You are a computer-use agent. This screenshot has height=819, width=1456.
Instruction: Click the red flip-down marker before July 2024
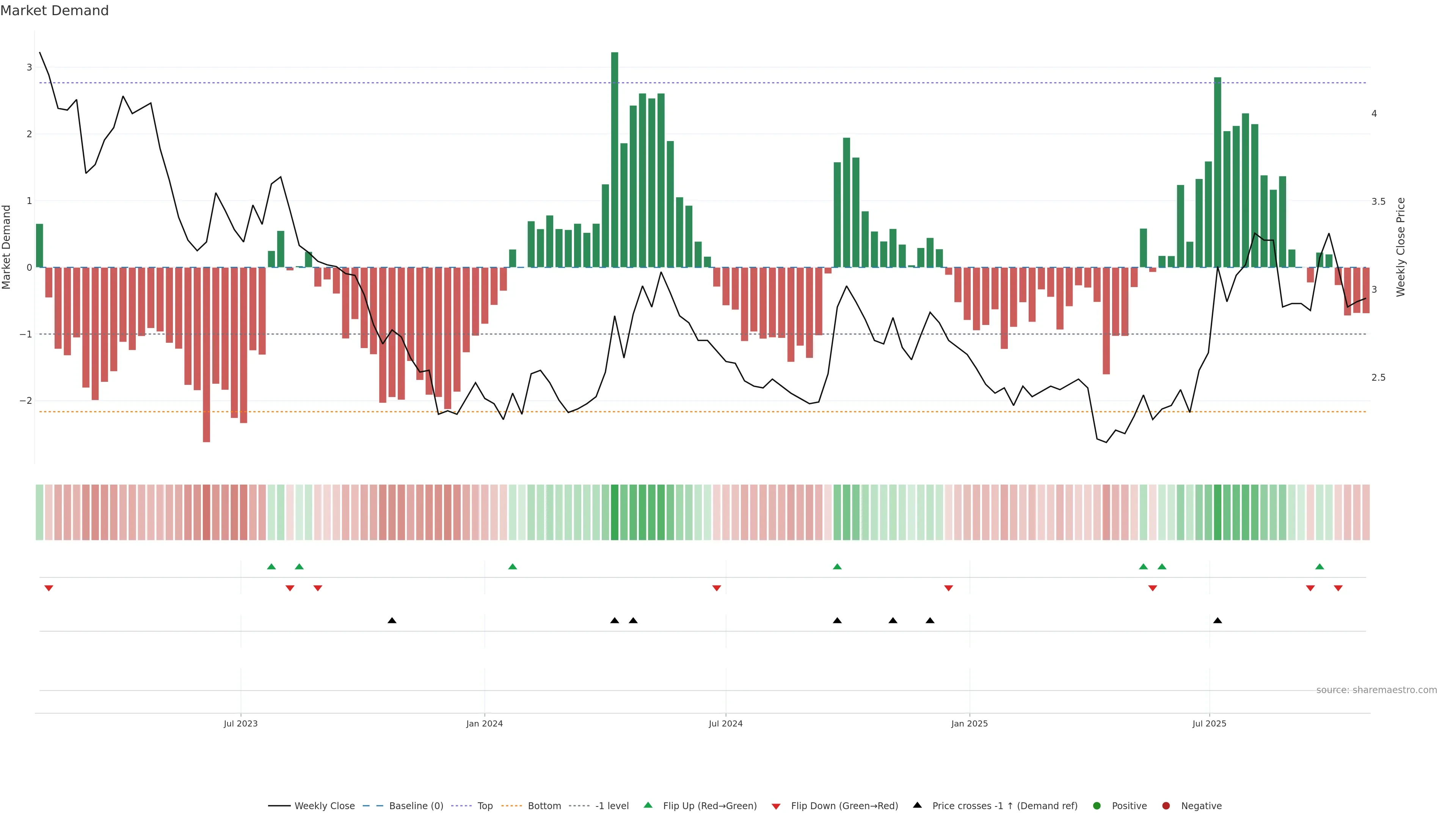click(717, 588)
